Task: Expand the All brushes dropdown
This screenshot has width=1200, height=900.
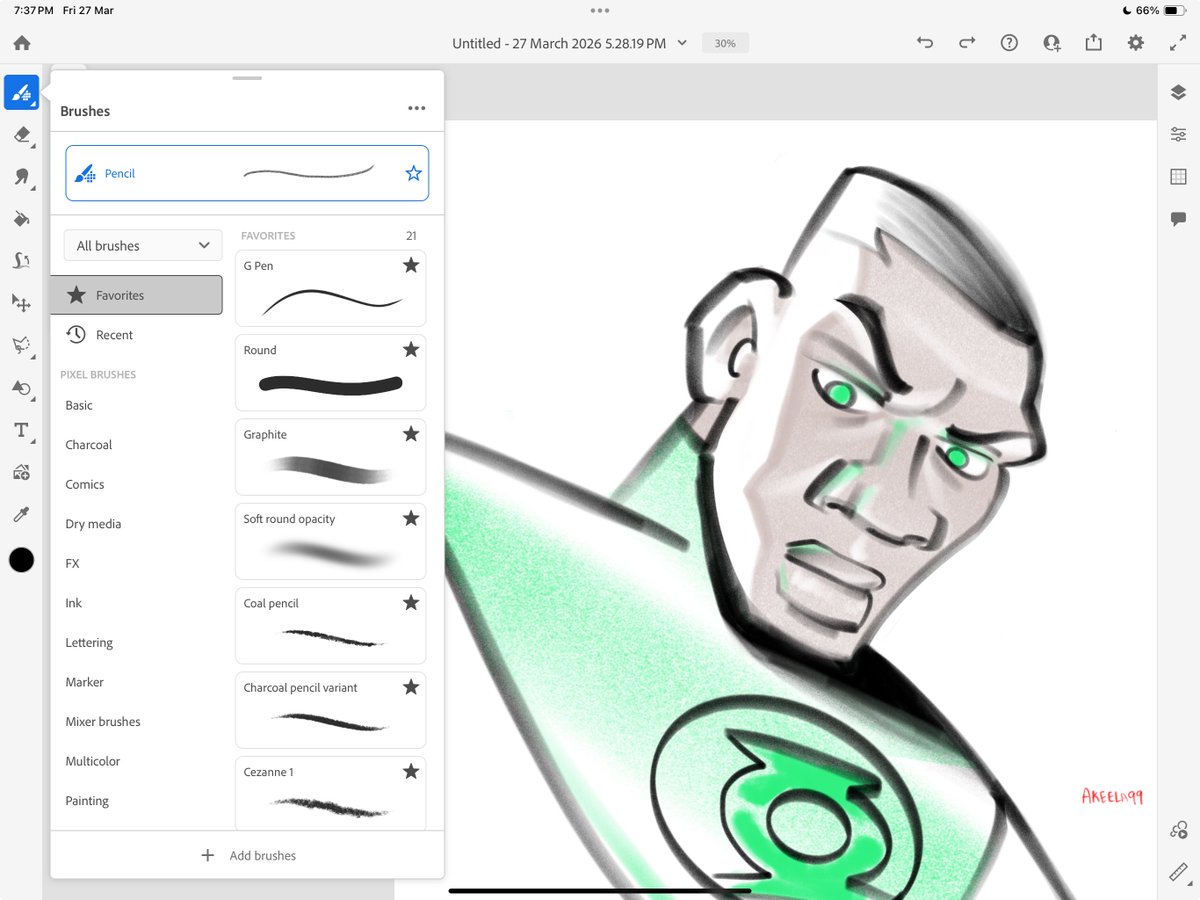Action: click(x=142, y=245)
